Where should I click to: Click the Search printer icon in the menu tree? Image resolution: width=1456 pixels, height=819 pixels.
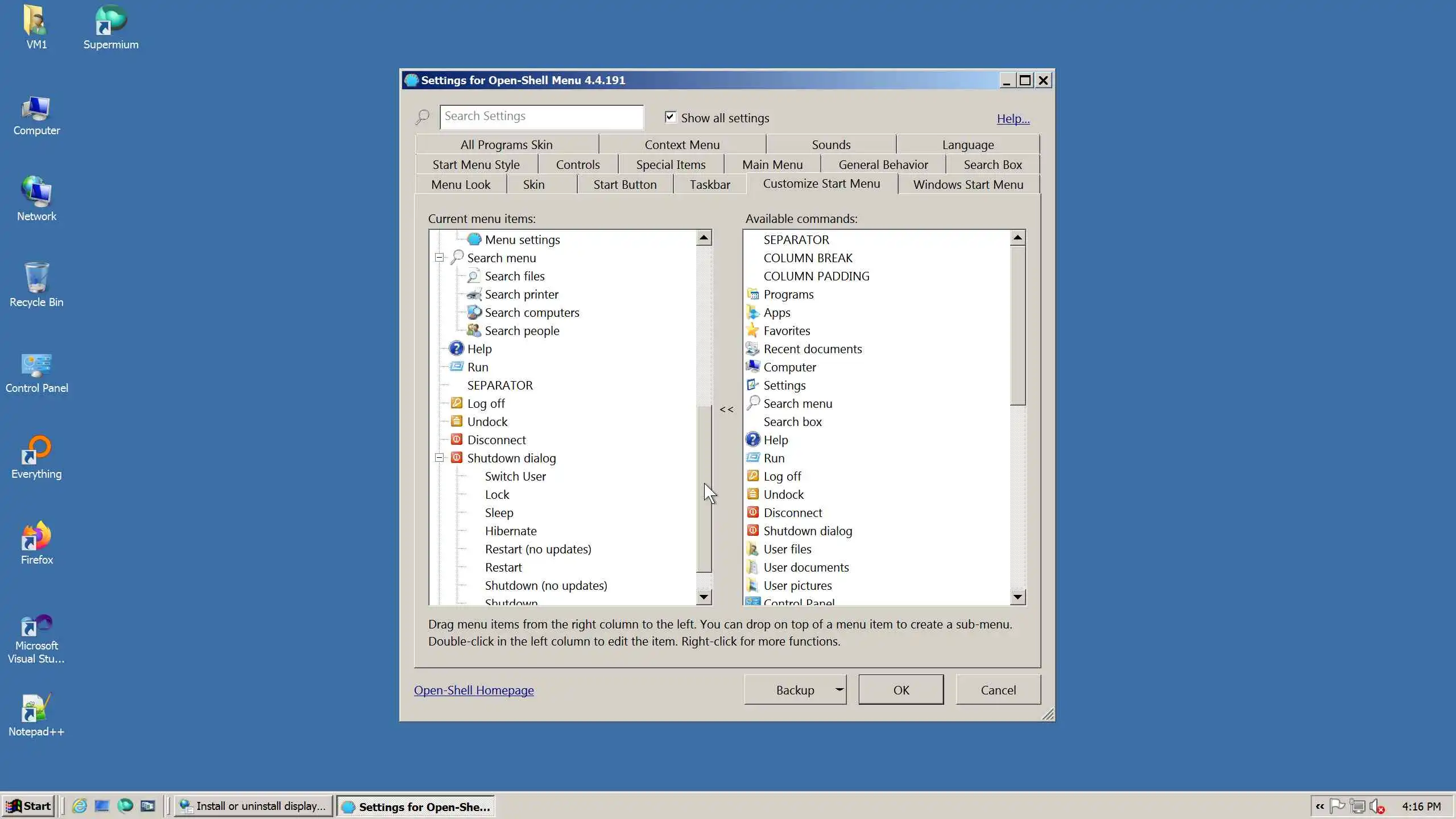click(x=473, y=294)
